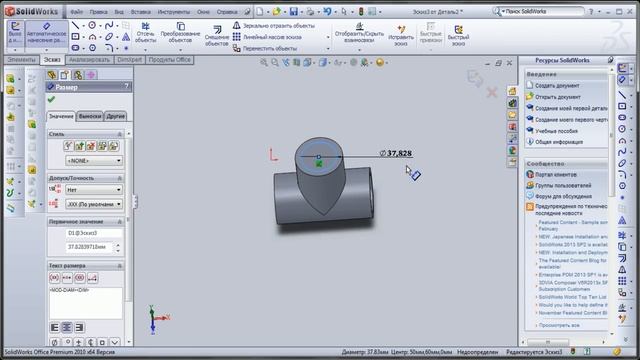Open the tolerance type Нет dropdown

click(x=93, y=190)
